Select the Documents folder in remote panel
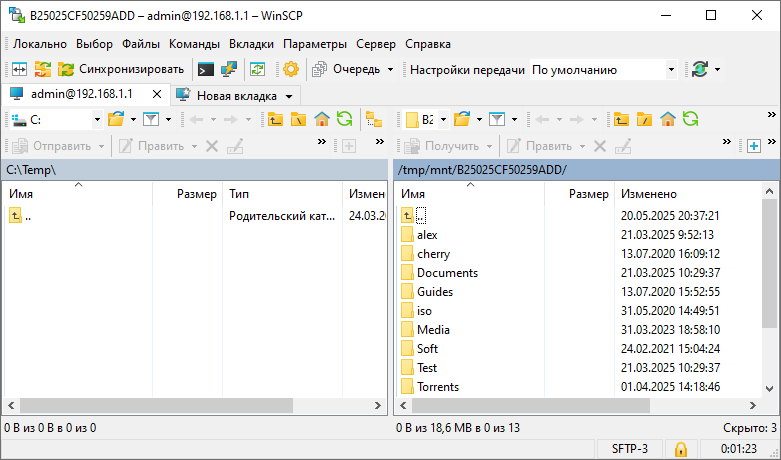 pyautogui.click(x=447, y=273)
